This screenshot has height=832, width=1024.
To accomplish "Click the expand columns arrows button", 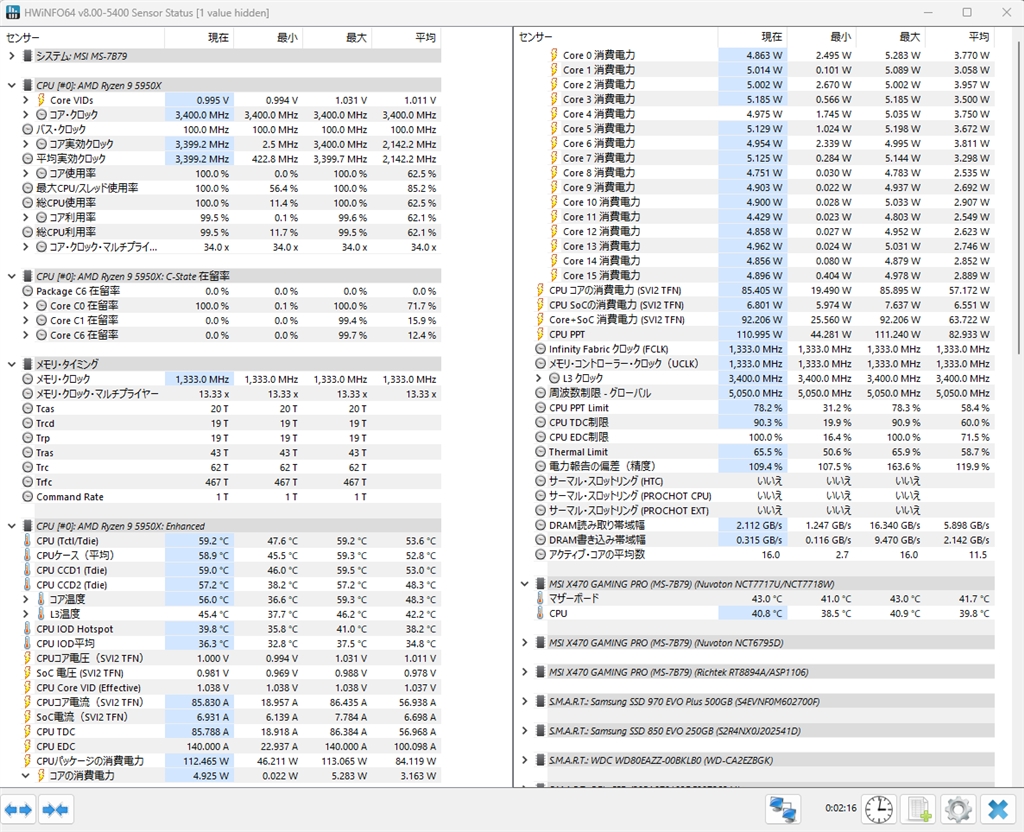I will [19, 808].
